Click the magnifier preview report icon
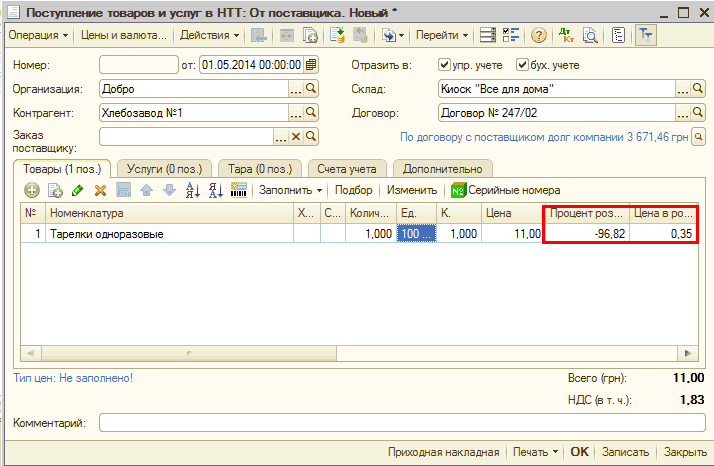 (590, 35)
